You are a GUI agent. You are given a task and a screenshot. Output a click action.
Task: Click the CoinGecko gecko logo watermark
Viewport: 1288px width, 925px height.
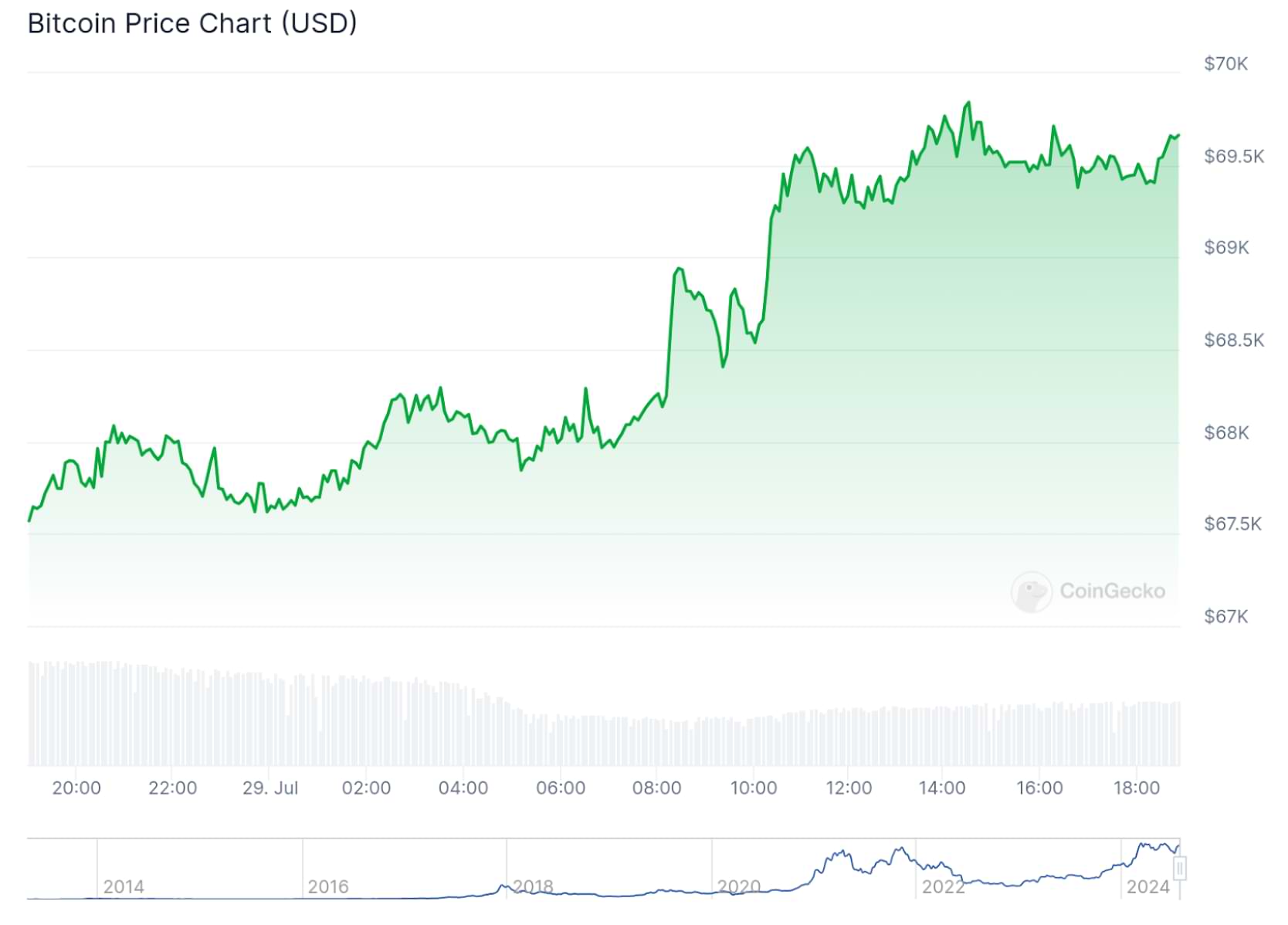tap(1031, 592)
